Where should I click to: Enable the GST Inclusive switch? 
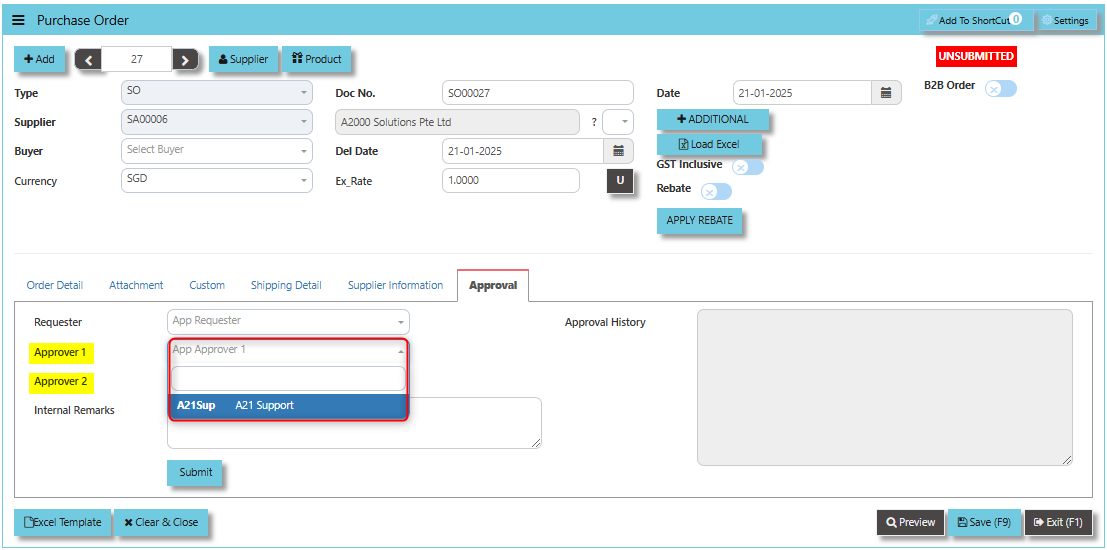pyautogui.click(x=747, y=167)
